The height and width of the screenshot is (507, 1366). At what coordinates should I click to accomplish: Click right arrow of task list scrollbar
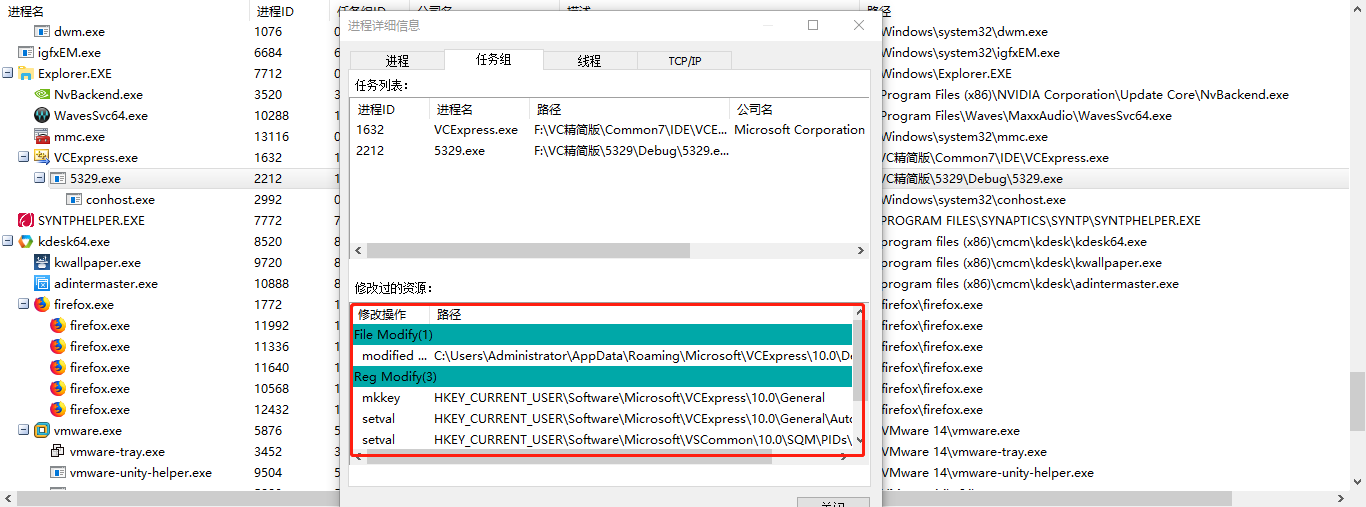(x=860, y=251)
